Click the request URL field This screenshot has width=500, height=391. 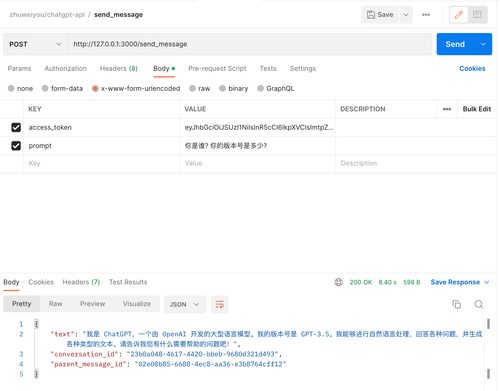(x=250, y=44)
